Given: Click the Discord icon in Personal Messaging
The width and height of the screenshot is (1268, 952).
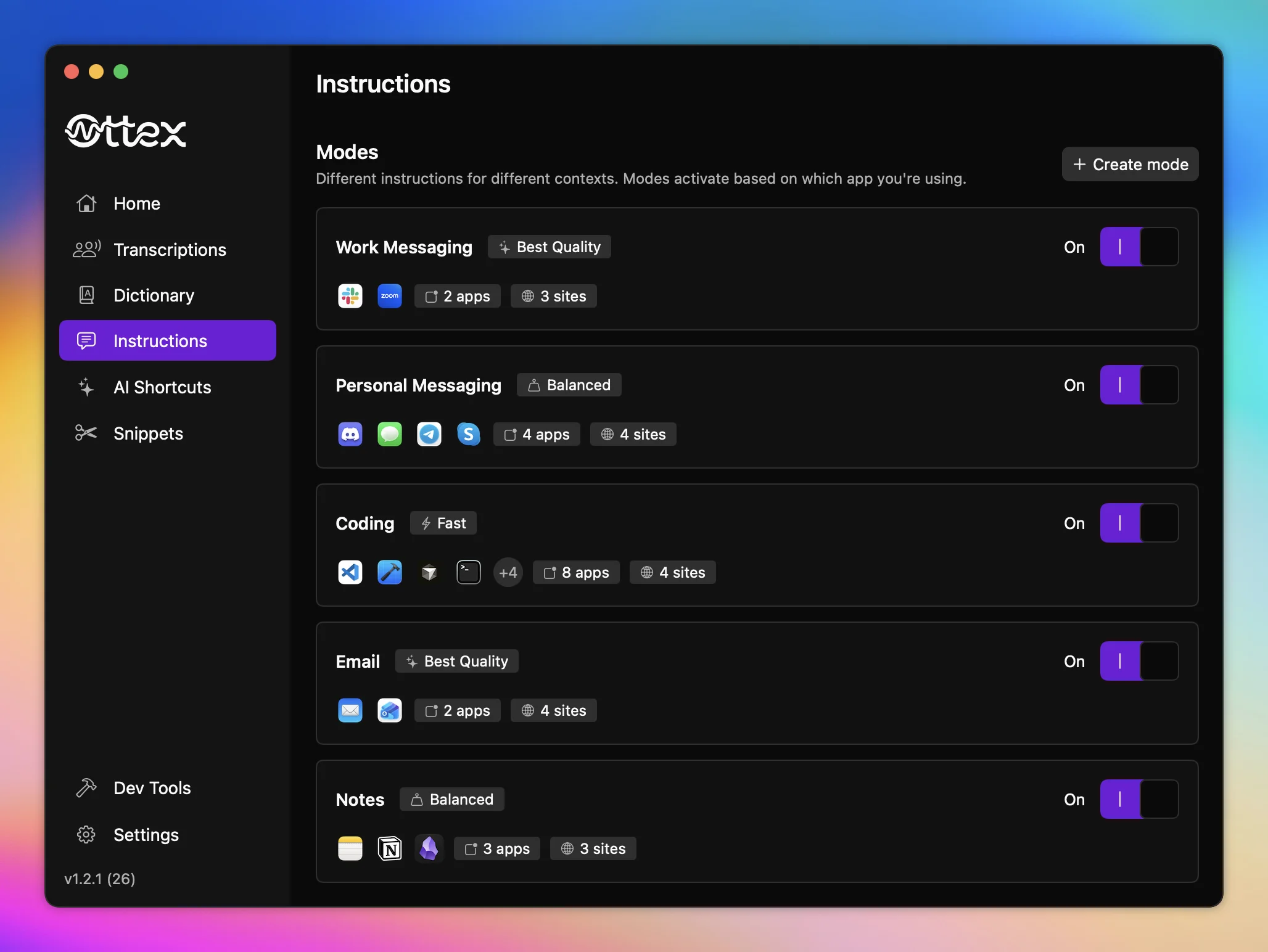Looking at the screenshot, I should pos(350,434).
